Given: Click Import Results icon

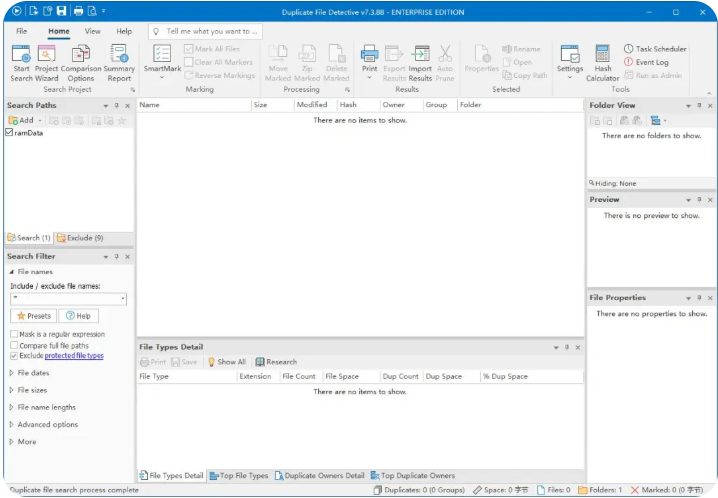Looking at the screenshot, I should click(x=420, y=54).
